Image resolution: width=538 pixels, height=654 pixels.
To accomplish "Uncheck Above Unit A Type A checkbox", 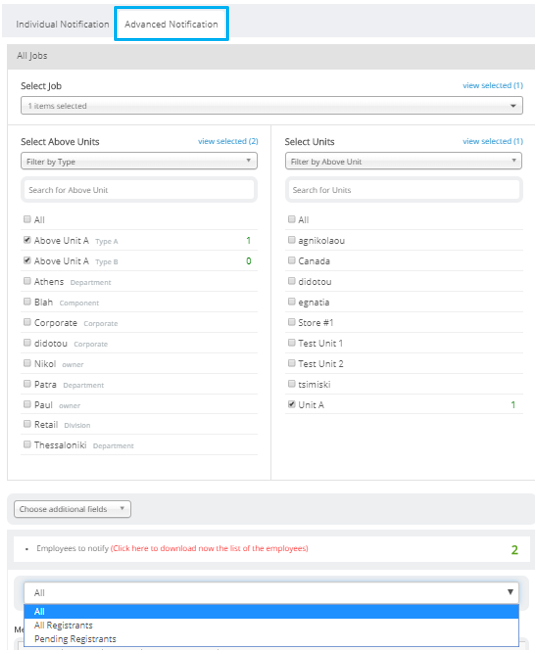I will 27,240.
